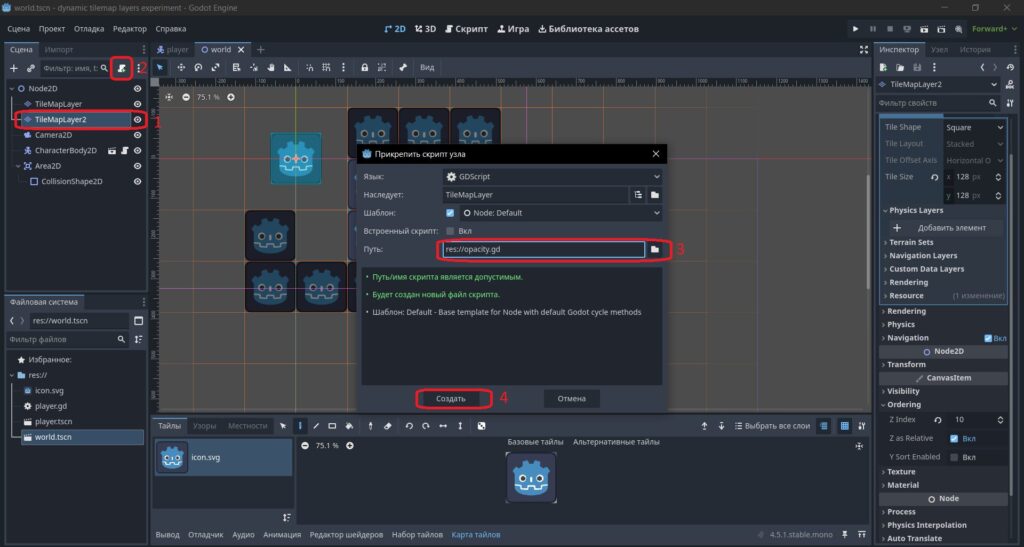Toggle visibility eye of Node2D root

pyautogui.click(x=137, y=88)
